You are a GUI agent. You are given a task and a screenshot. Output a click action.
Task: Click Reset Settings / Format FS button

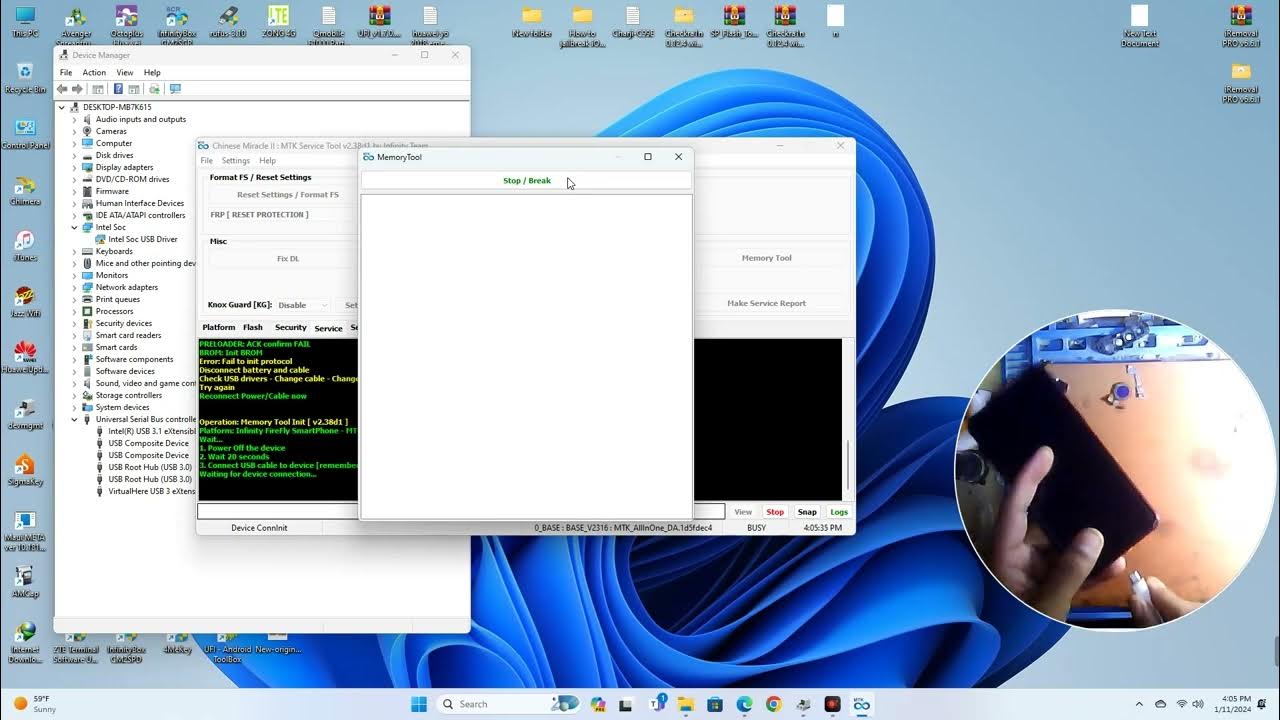pos(288,195)
